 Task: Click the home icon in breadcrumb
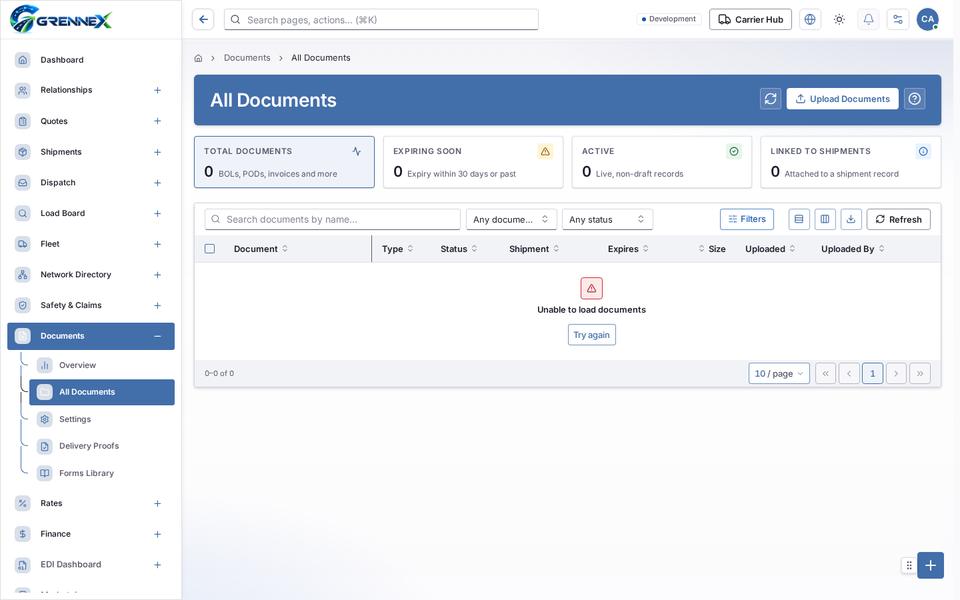pos(198,58)
